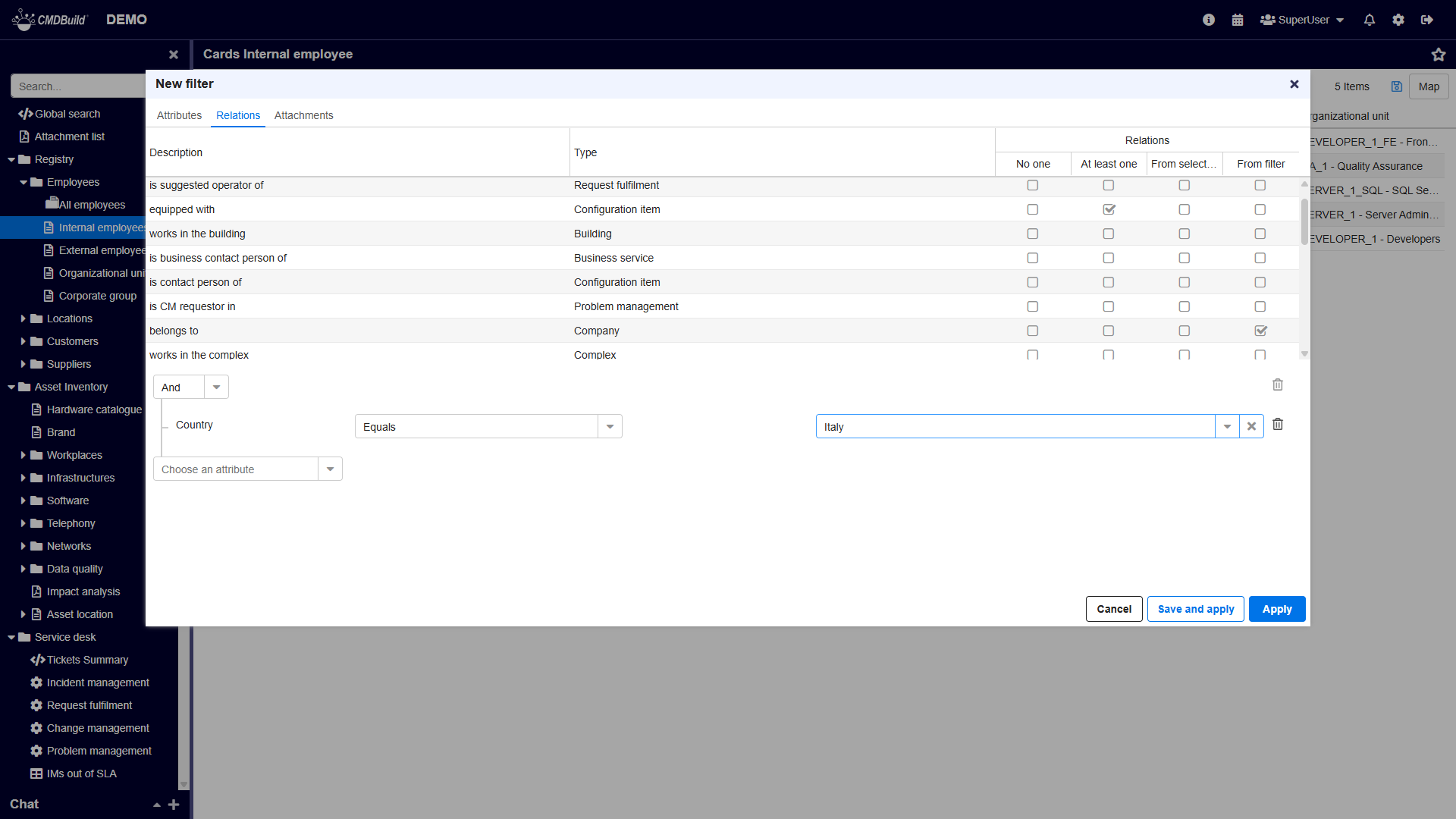
Task: Open the And operator dropdown
Action: click(216, 388)
